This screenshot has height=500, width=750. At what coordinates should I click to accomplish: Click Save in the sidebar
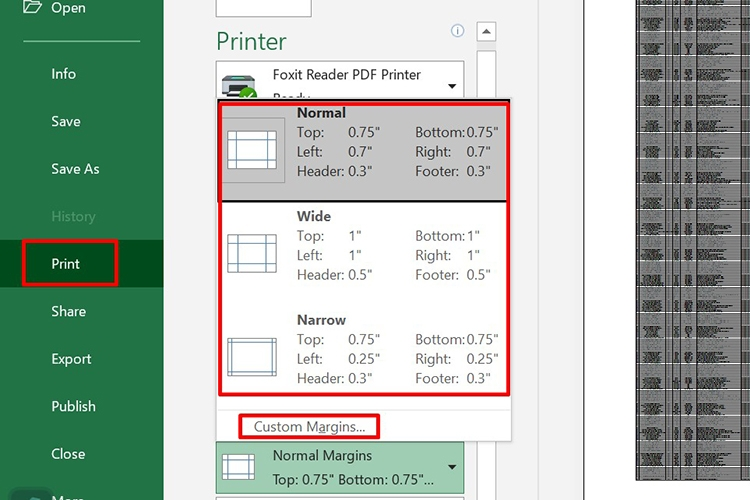[x=66, y=122]
